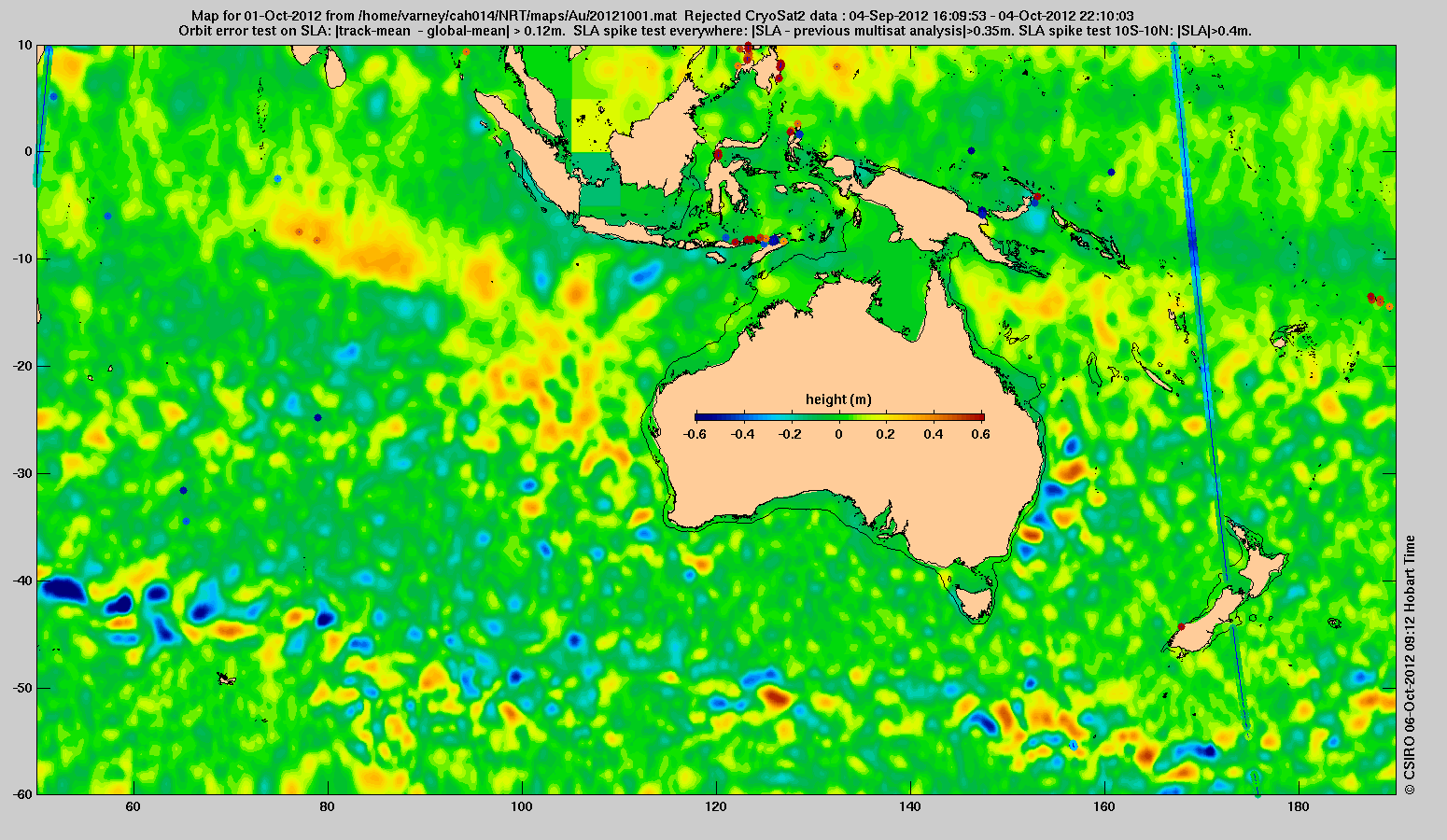Click longitude tick label "100" on the bottom axis

point(522,805)
